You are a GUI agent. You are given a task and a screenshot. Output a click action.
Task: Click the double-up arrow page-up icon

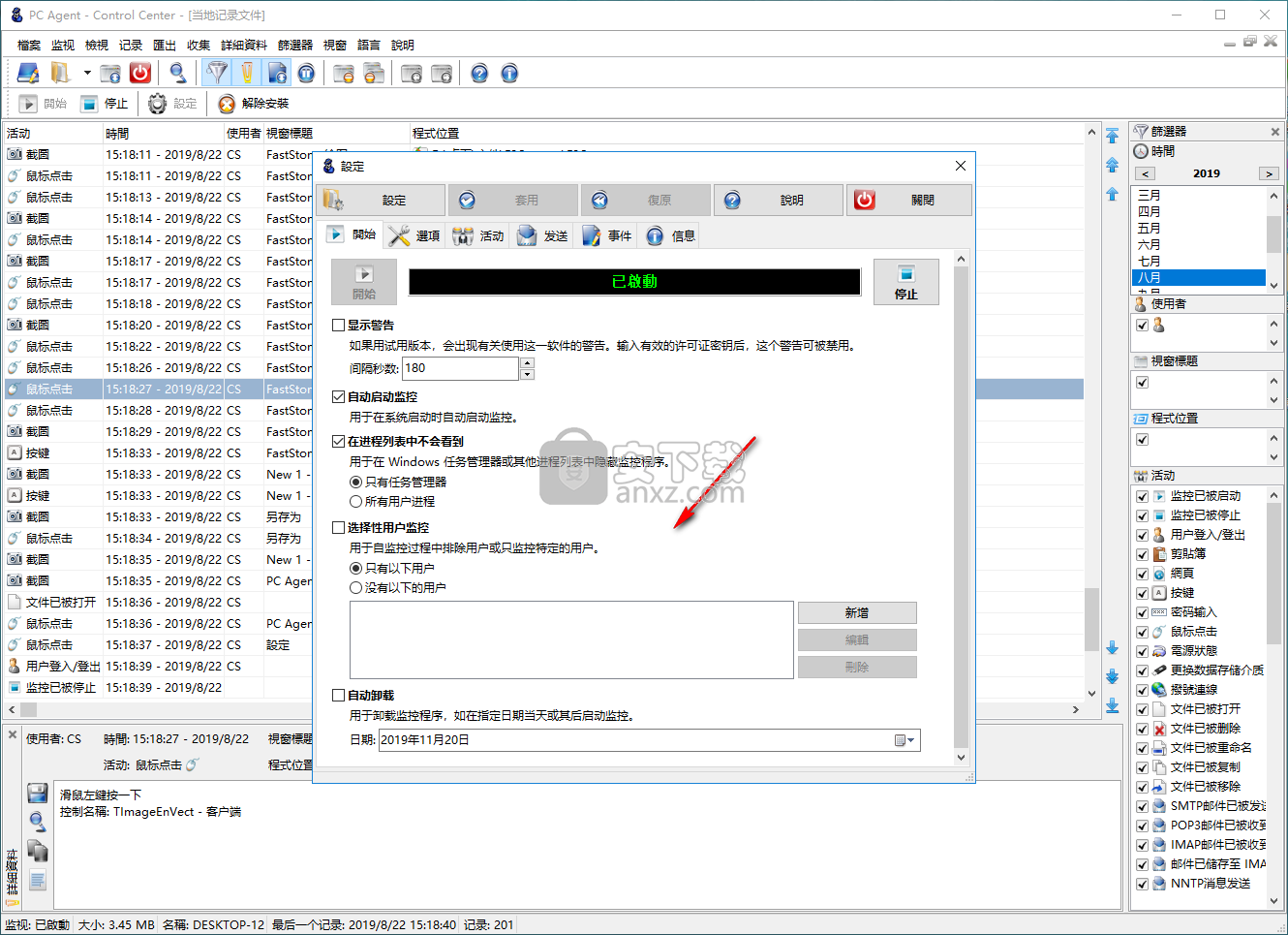click(1112, 165)
